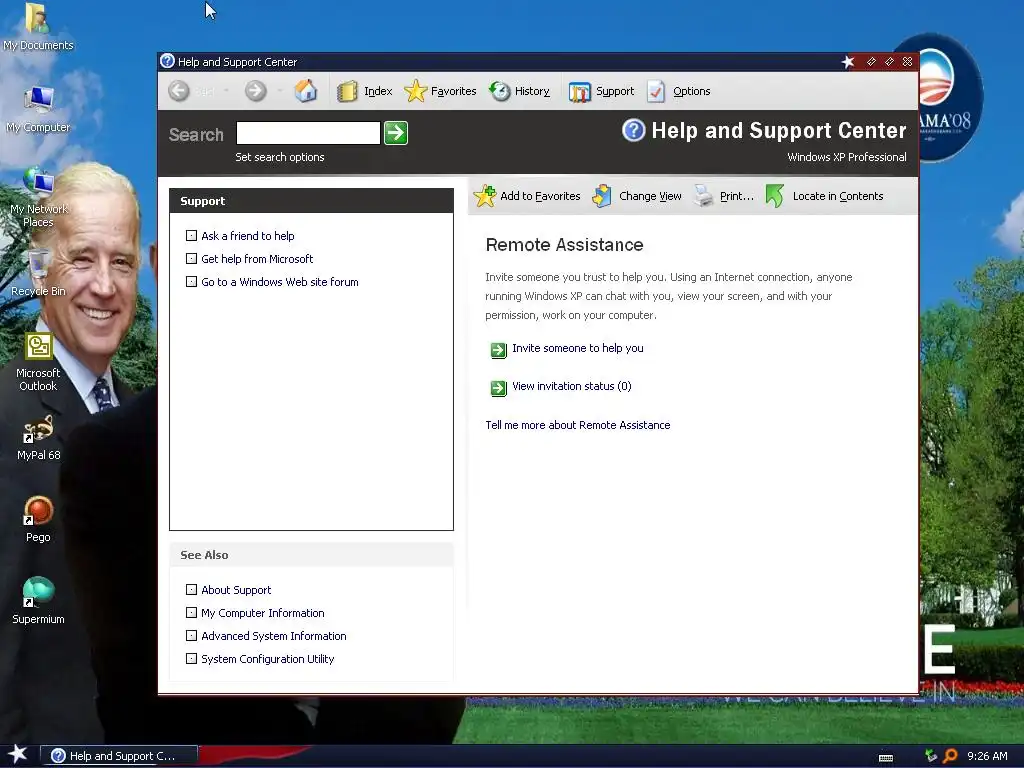Open the Index toolbar button
This screenshot has width=1024, height=768.
click(365, 91)
